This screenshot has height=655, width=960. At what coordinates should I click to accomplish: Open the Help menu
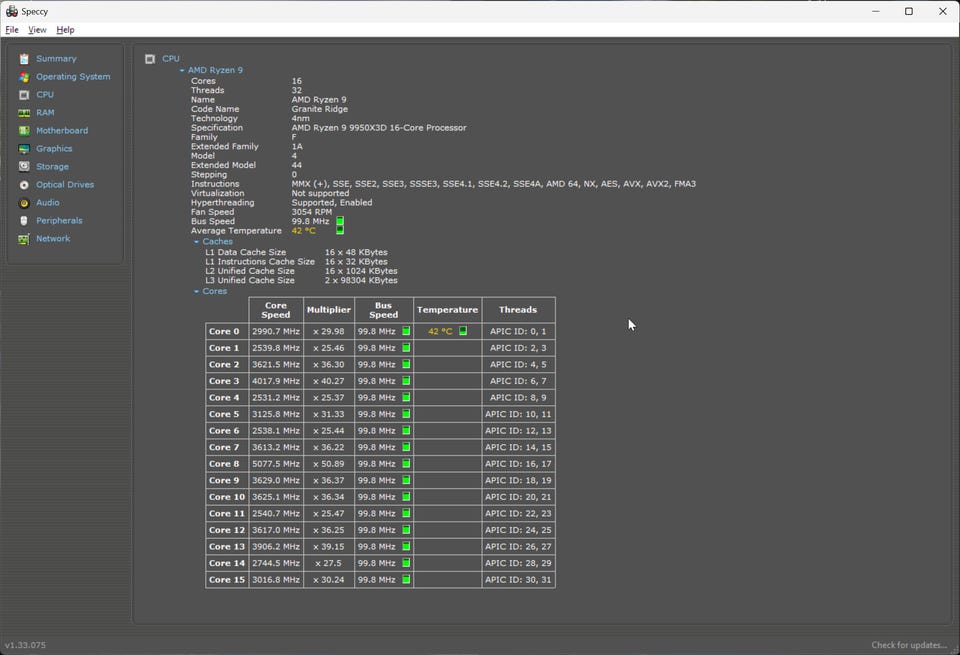coord(65,30)
